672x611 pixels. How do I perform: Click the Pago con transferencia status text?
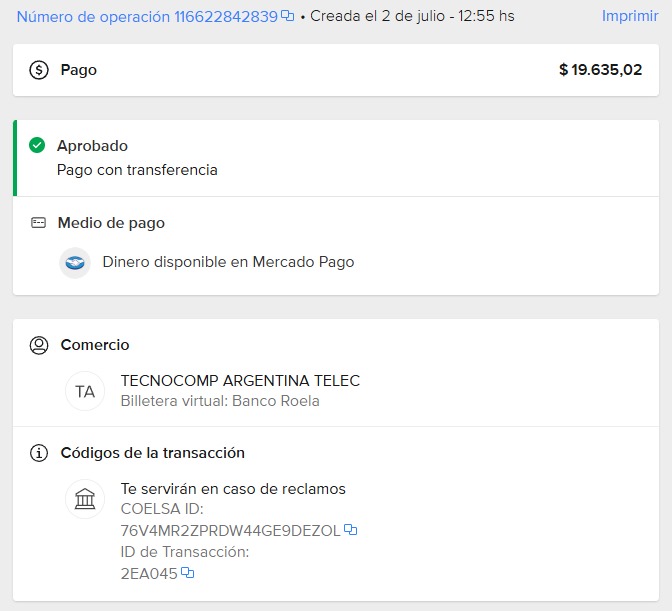click(x=137, y=170)
